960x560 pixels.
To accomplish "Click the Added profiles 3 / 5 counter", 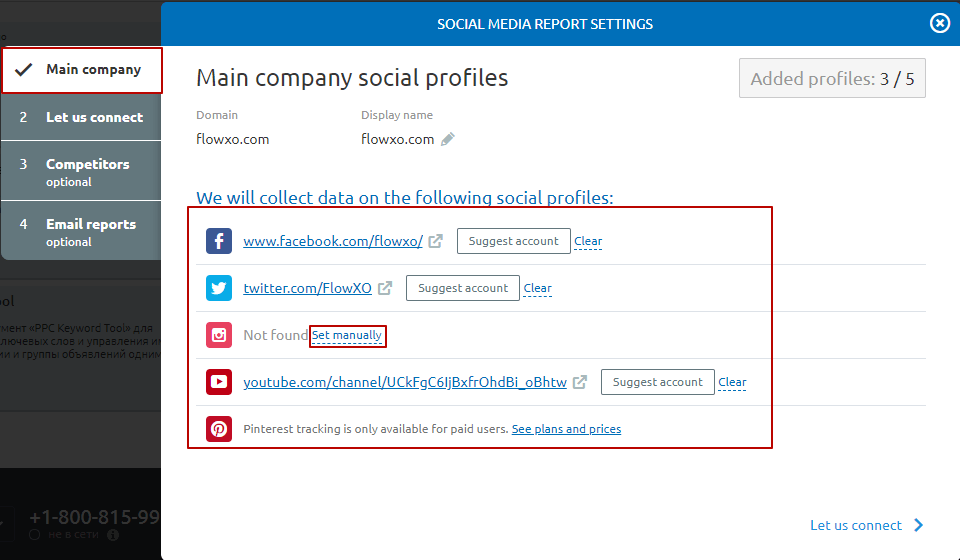I will (832, 78).
